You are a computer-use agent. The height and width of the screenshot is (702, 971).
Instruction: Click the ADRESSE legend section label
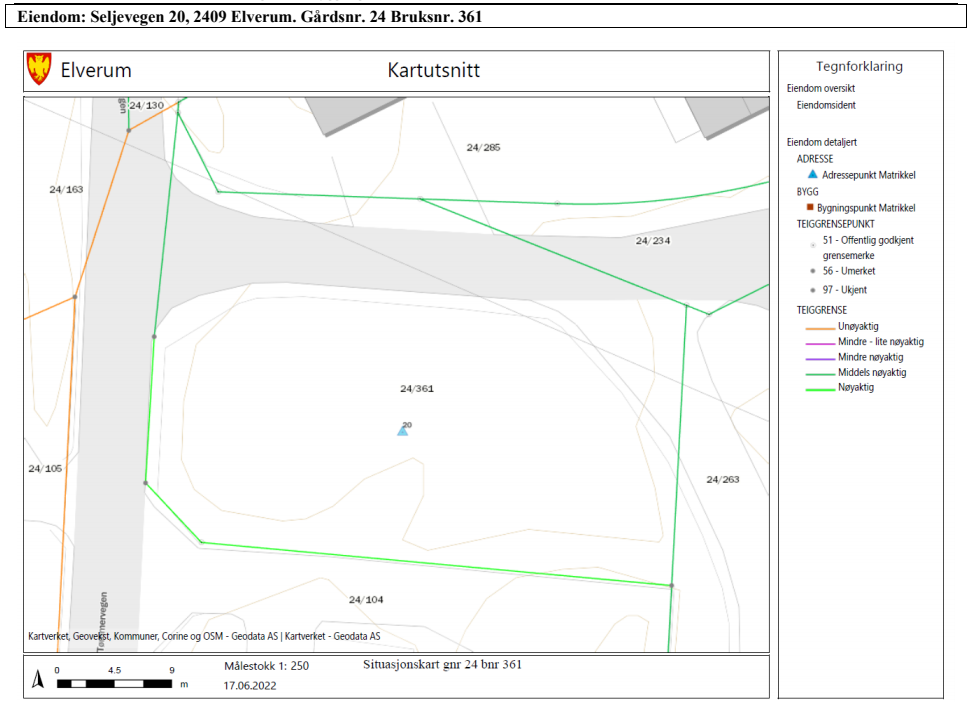814,159
